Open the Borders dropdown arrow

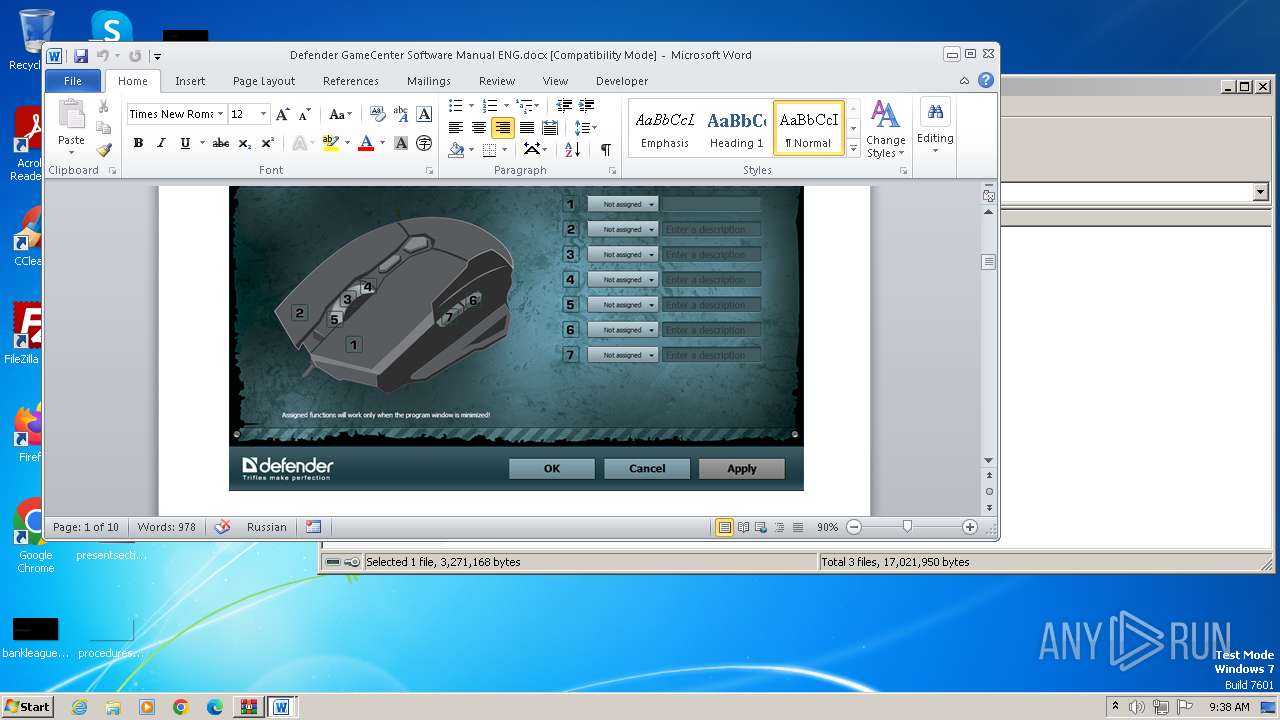(x=504, y=149)
